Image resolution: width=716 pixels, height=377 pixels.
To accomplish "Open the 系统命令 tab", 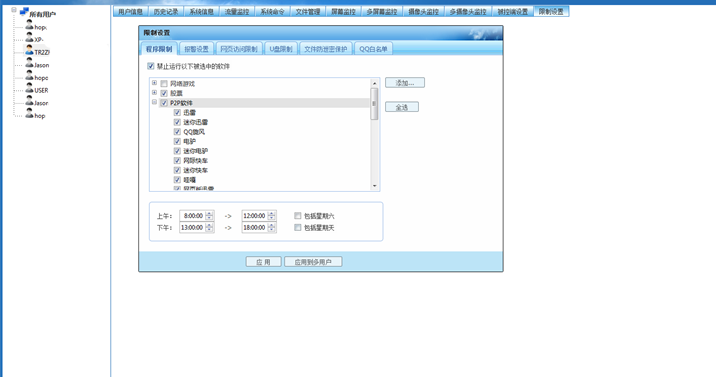I will [x=272, y=11].
